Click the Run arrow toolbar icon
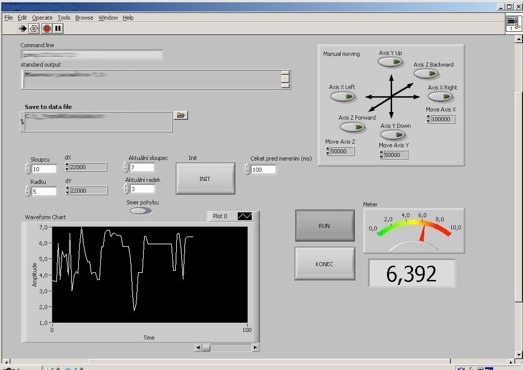523x370 pixels. pyautogui.click(x=23, y=29)
